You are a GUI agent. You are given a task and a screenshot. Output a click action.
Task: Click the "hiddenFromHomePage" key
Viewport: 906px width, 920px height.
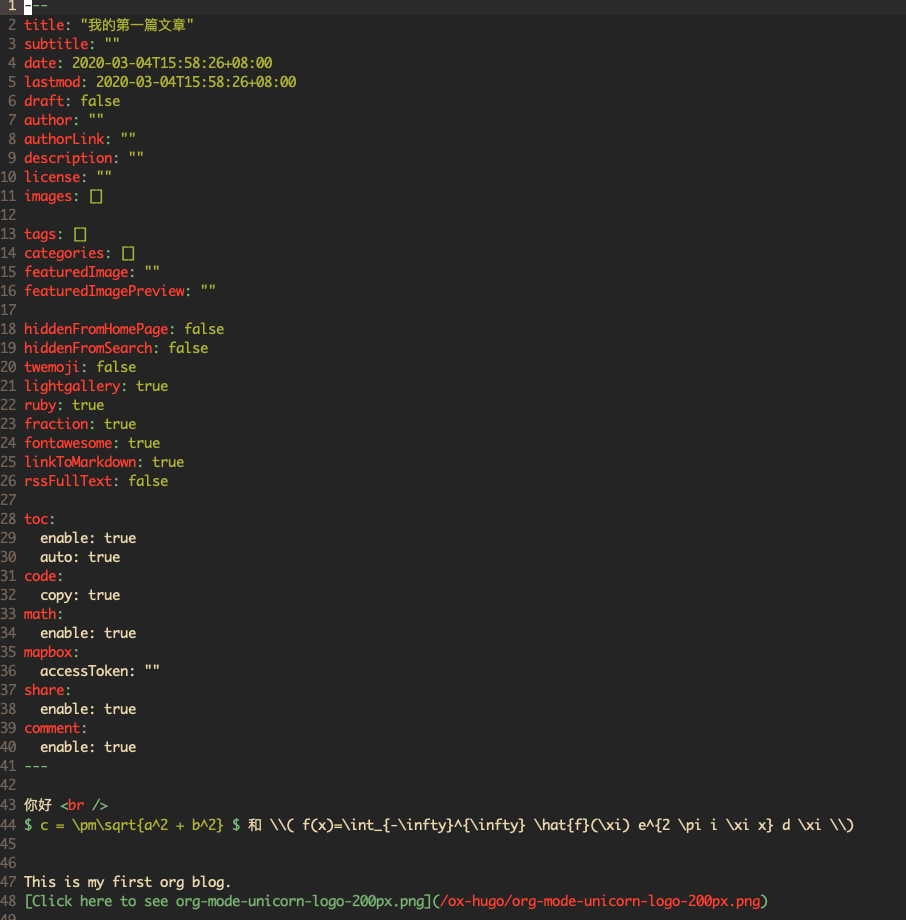tap(96, 329)
